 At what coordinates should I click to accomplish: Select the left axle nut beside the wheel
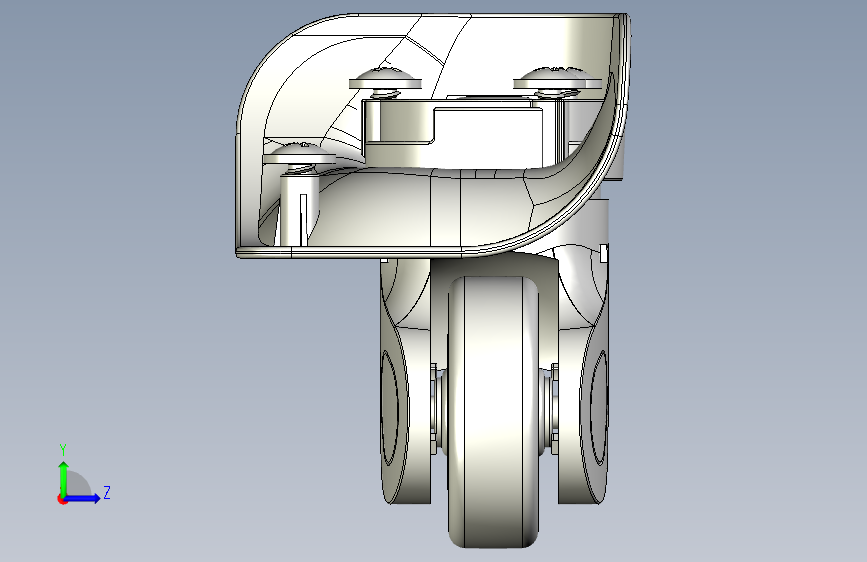[435, 409]
